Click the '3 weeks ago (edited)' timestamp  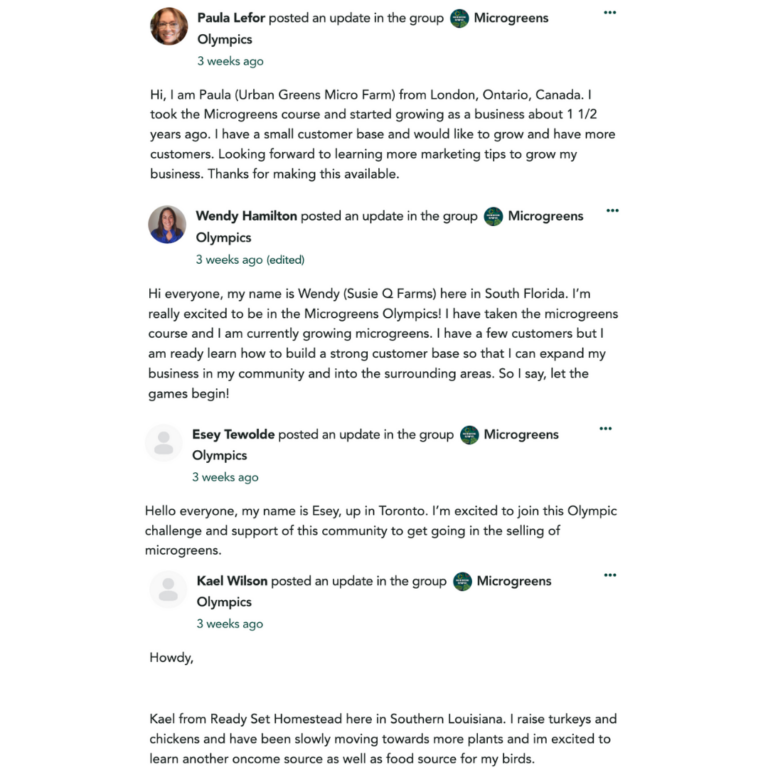coord(250,259)
